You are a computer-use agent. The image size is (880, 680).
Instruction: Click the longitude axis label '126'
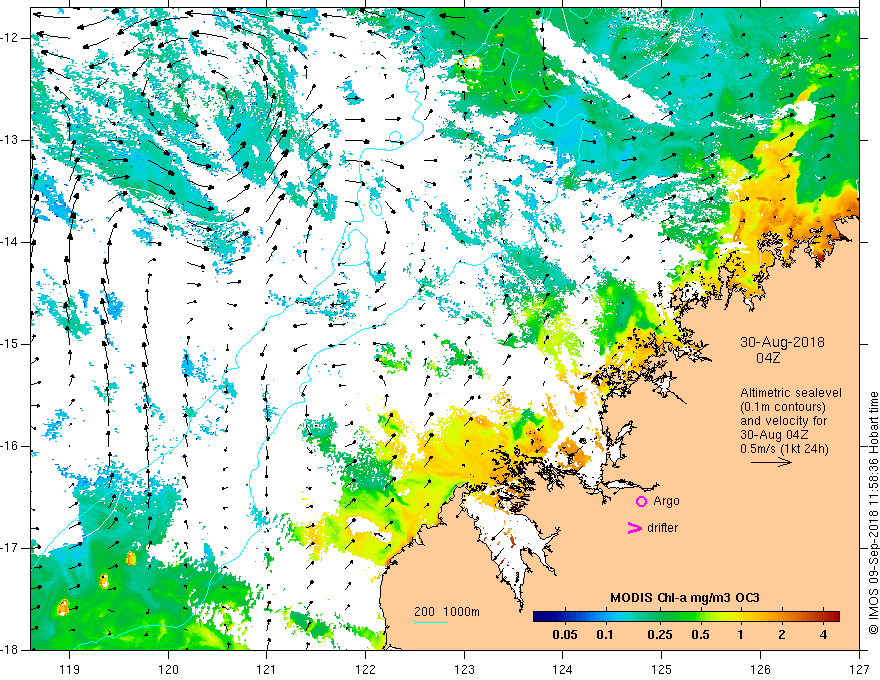coord(760,669)
